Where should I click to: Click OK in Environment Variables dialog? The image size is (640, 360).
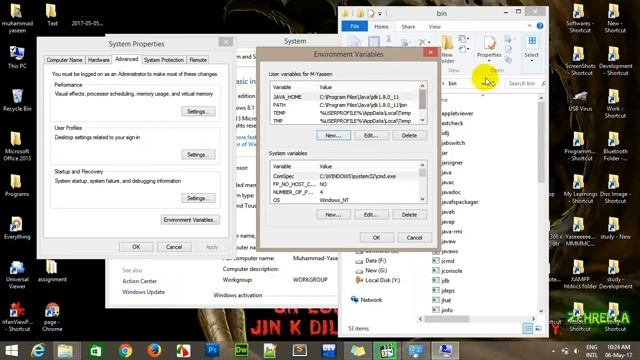click(376, 238)
